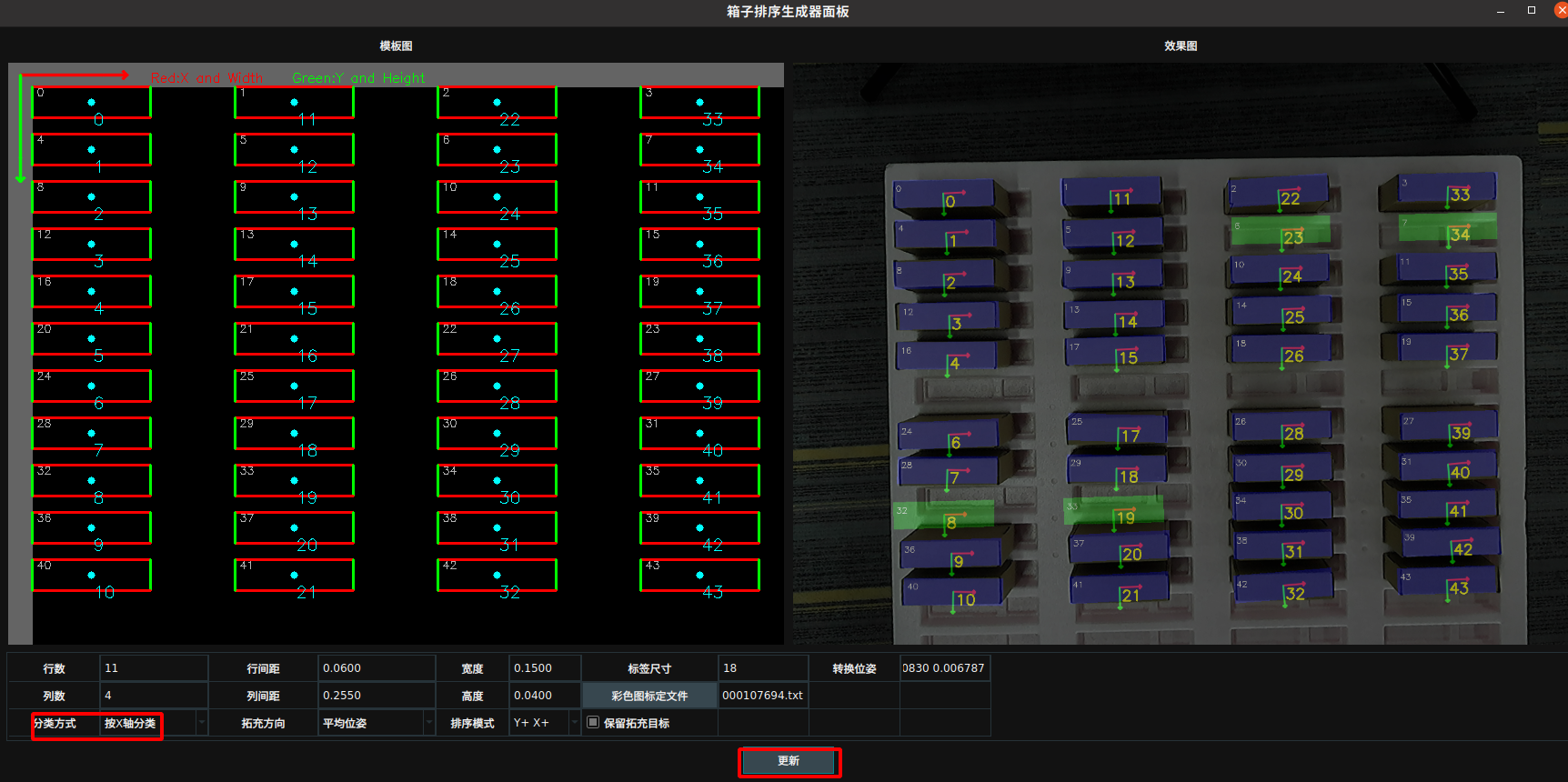
Task: Maximize the 箱子排序生成器面板 window
Action: pos(1532,10)
